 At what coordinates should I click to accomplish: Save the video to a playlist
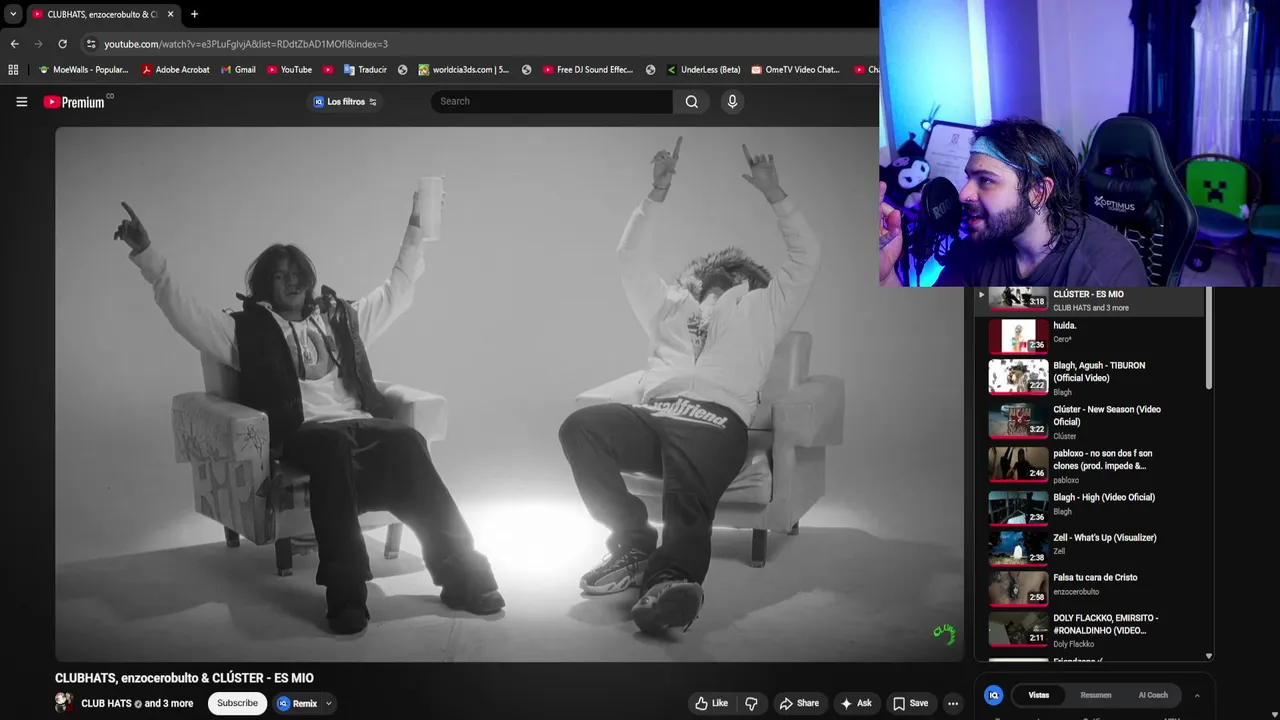click(910, 703)
